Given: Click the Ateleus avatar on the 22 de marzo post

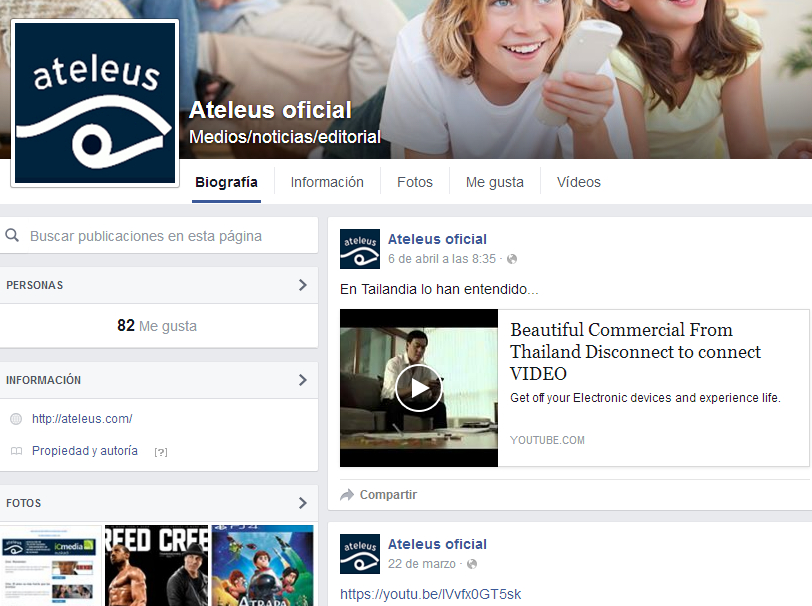Looking at the screenshot, I should point(359,554).
